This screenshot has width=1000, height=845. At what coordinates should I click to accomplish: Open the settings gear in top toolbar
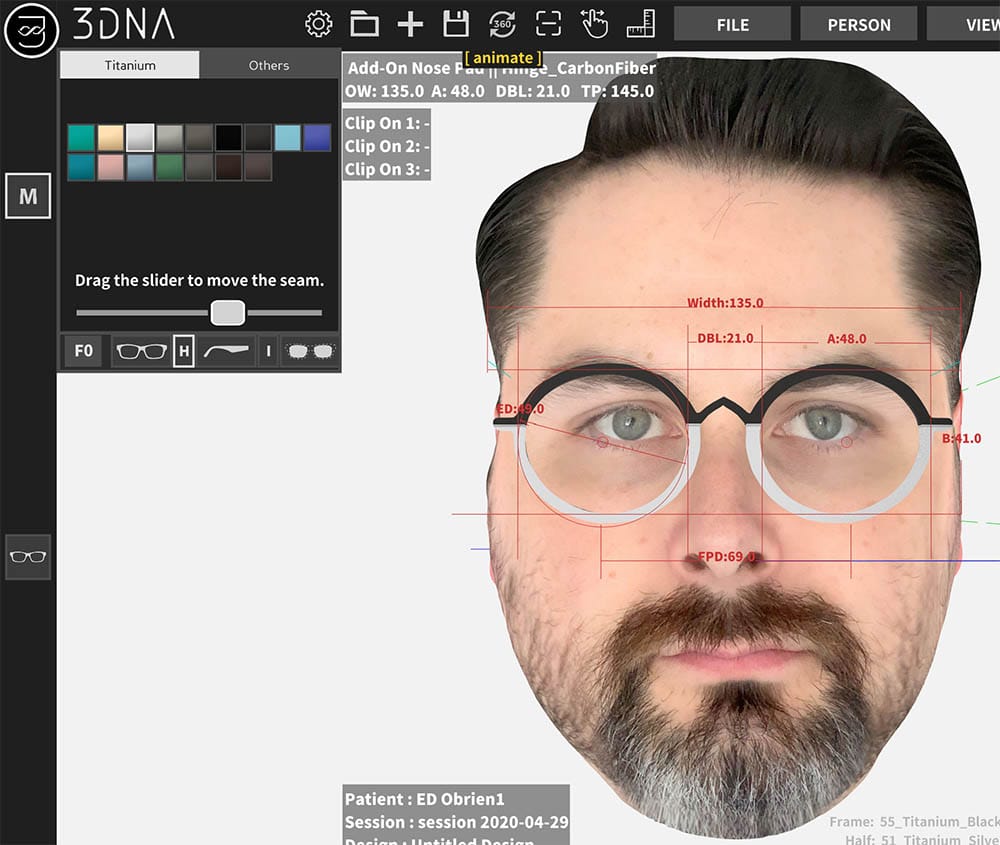(318, 25)
